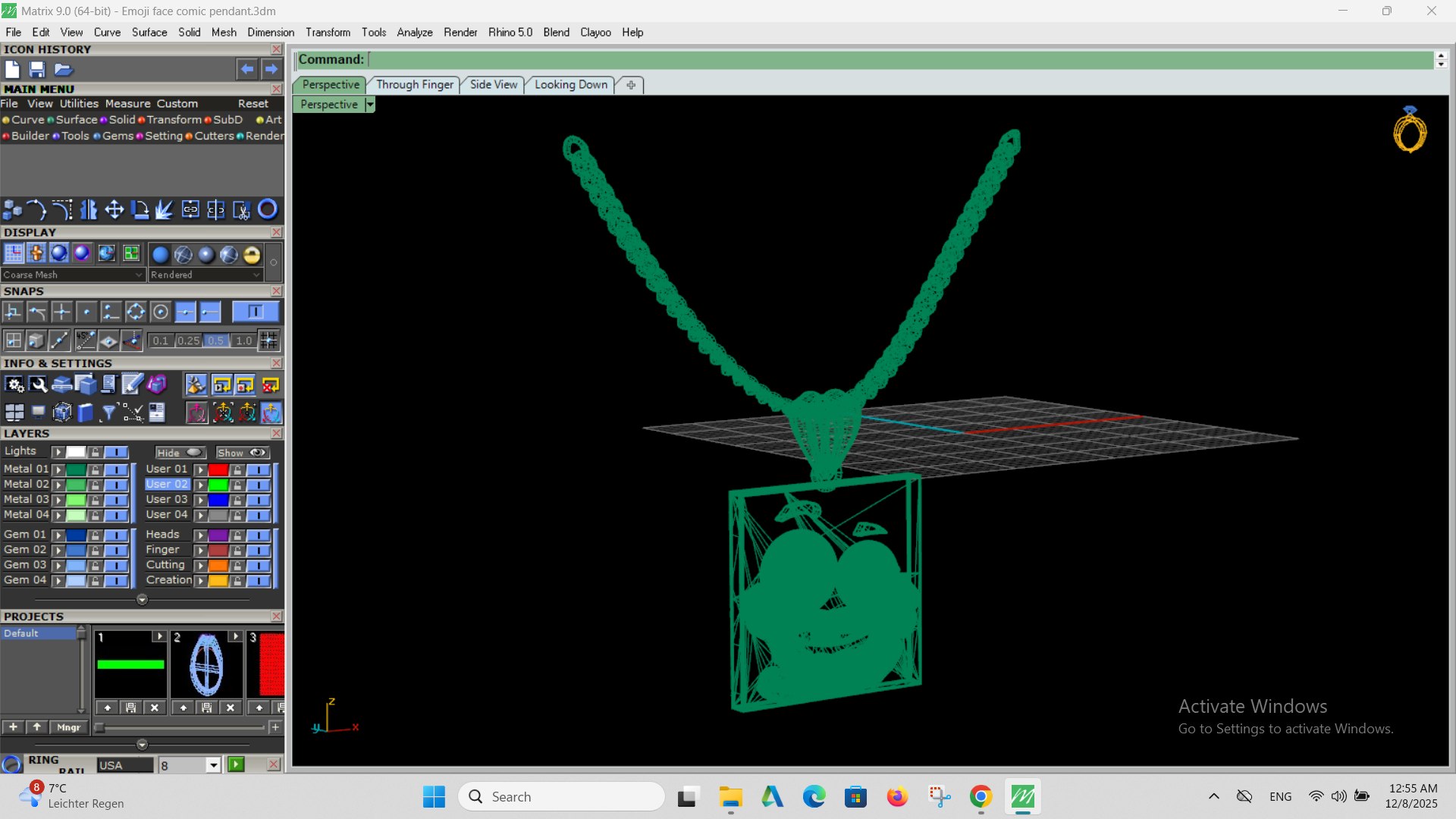This screenshot has height=819, width=1456.
Task: Toggle the Quadrant object snap
Action: (x=136, y=312)
